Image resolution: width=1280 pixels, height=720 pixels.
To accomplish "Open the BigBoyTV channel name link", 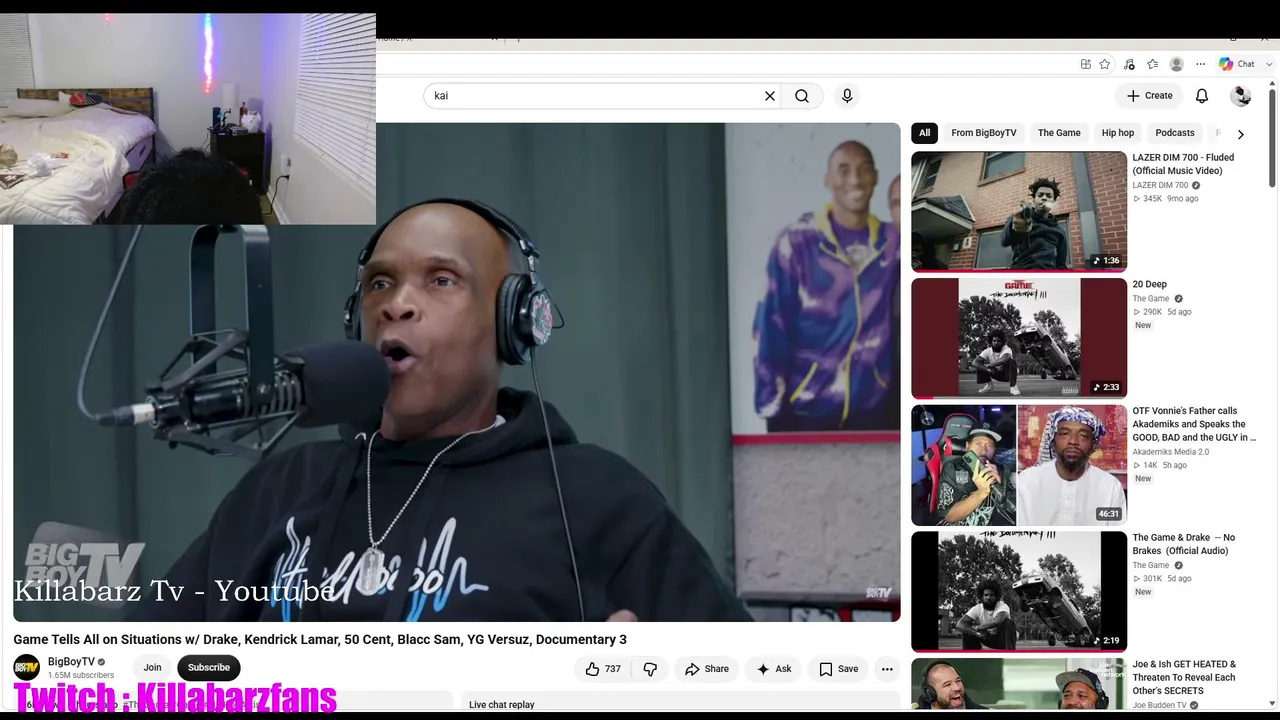I will pos(71,662).
